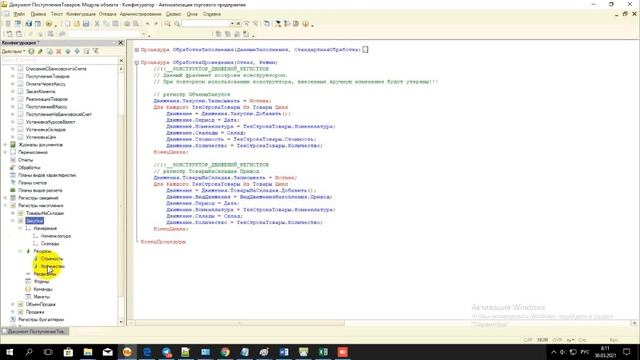
Task: Click the add (green plus) icon in configuration panel
Action: coord(31,51)
